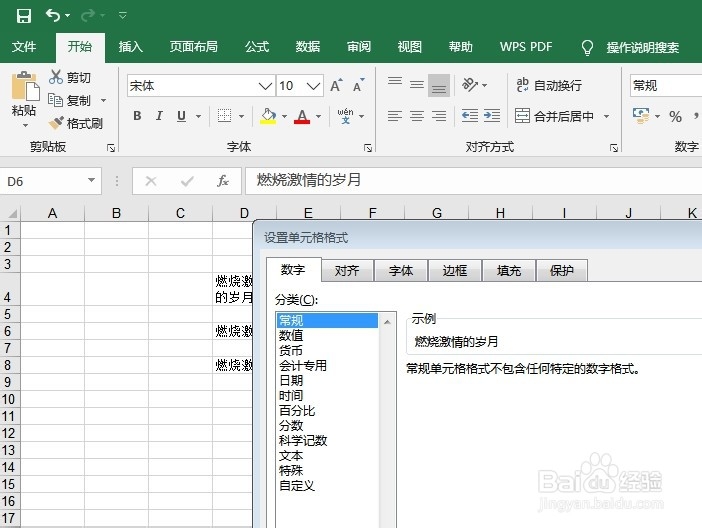
Task: Open the 帮助 ribbon tab
Action: pyautogui.click(x=461, y=47)
